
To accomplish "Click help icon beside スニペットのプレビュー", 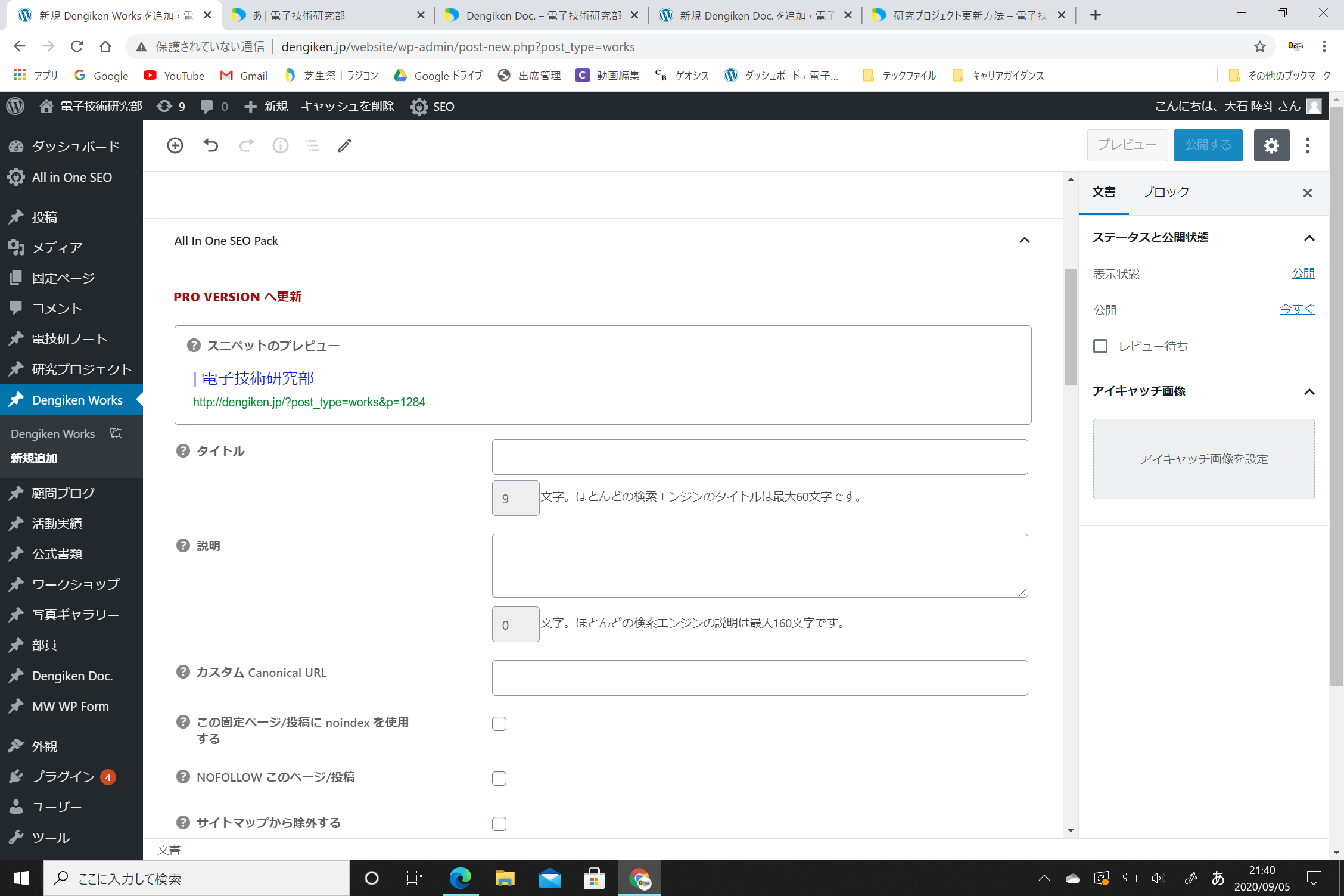I will pyautogui.click(x=194, y=346).
